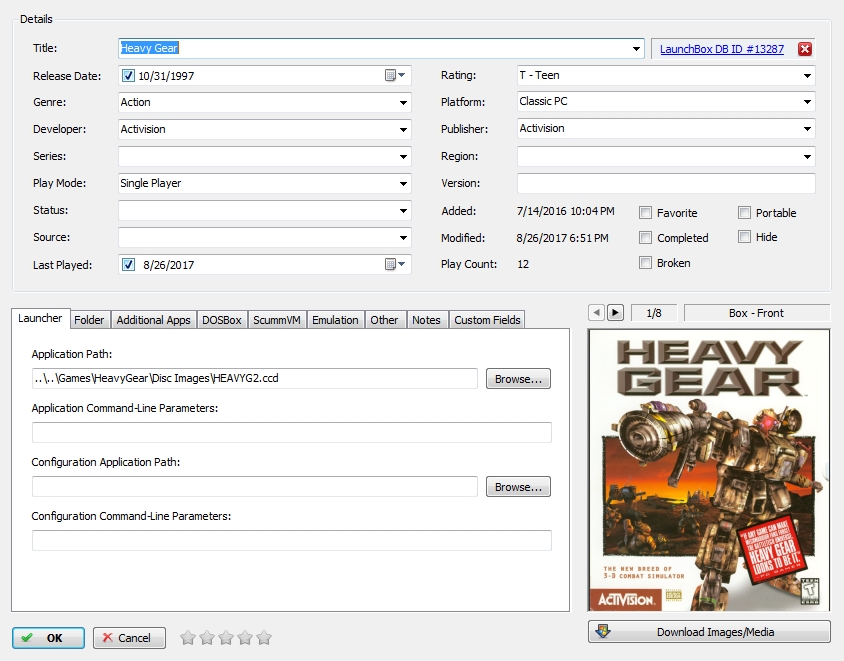Image resolution: width=844 pixels, height=661 pixels.
Task: Open the Developer dropdown
Action: [x=403, y=129]
